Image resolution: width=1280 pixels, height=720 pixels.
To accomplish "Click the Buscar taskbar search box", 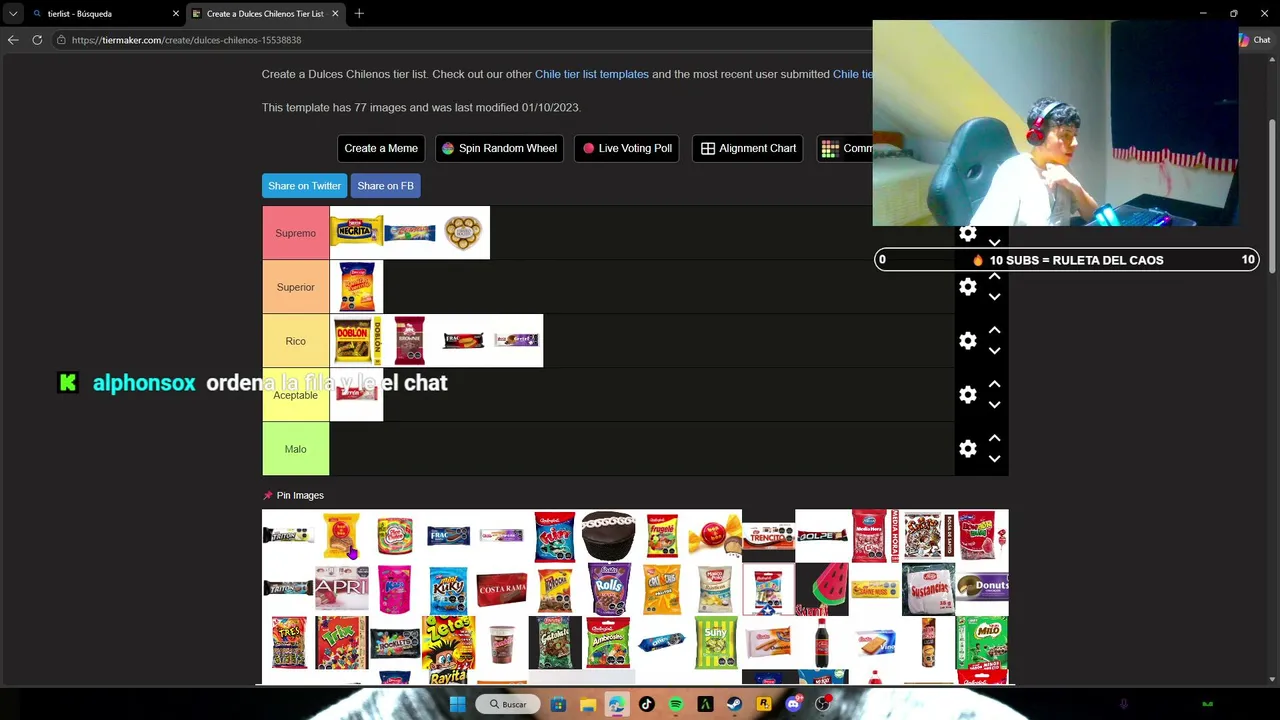I will tap(508, 704).
